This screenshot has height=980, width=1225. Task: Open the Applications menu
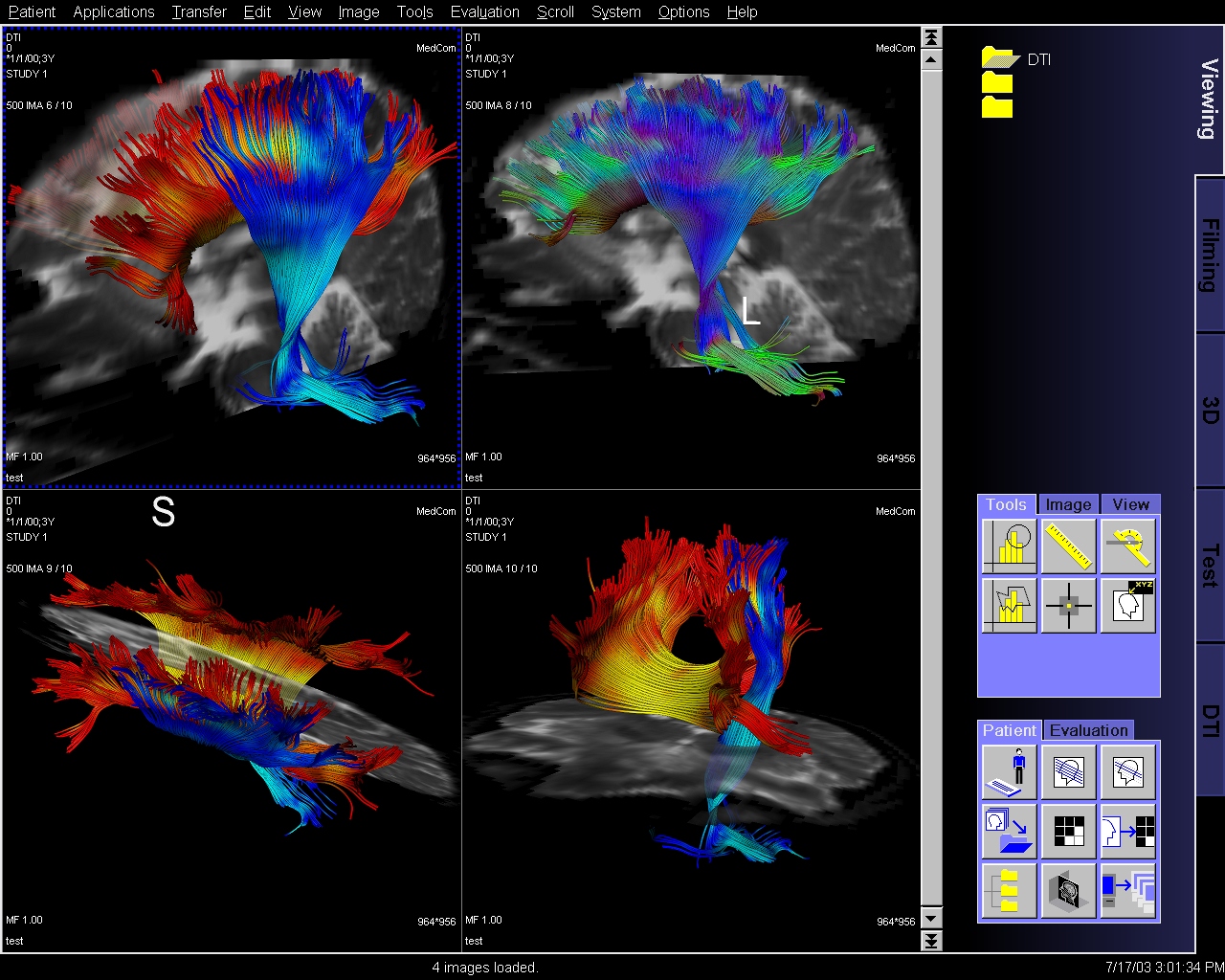[114, 11]
